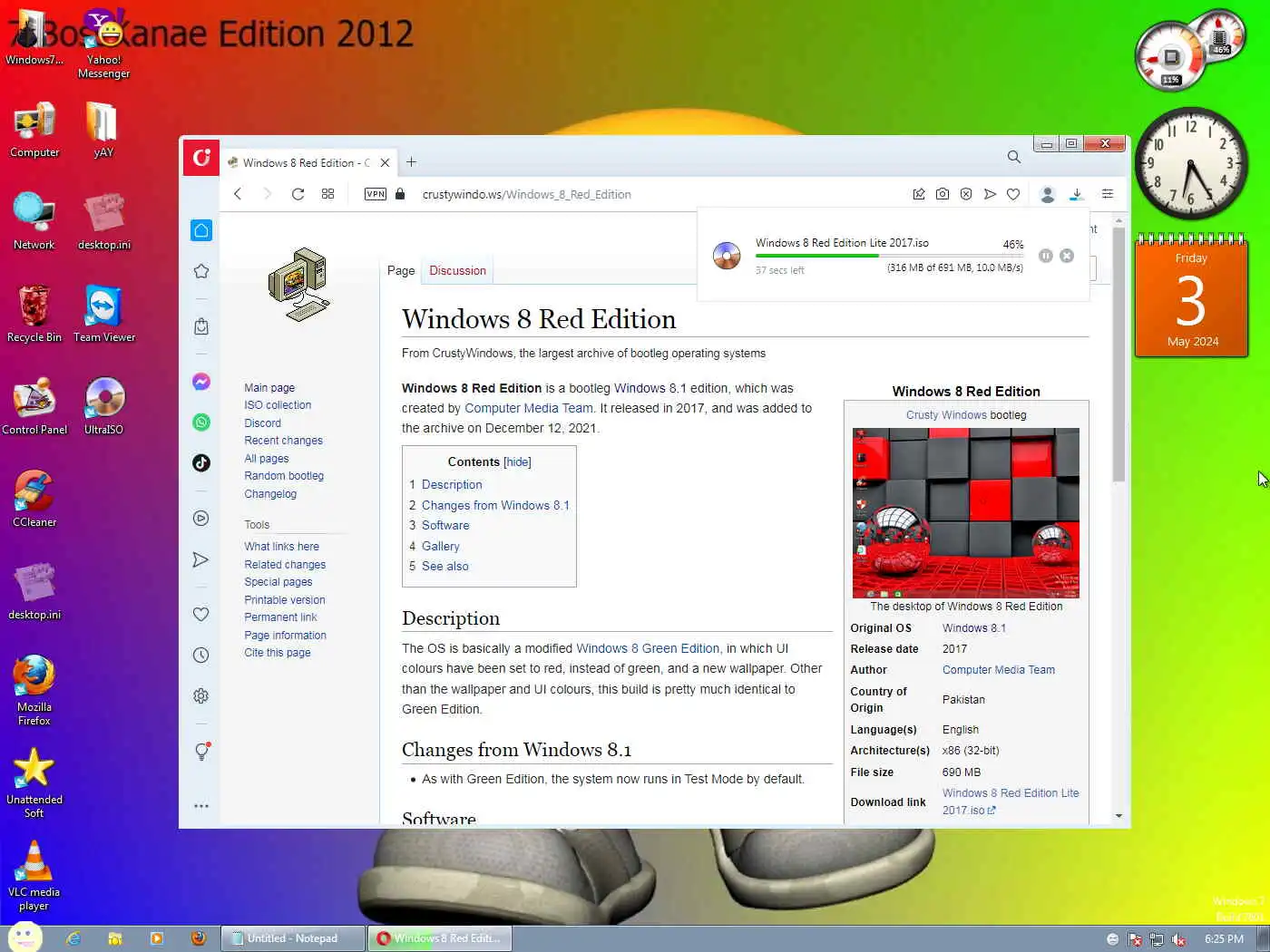Cancel the Windows 8 Red Edition ISO download
Image resolution: width=1270 pixels, height=952 pixels.
coord(1067,256)
